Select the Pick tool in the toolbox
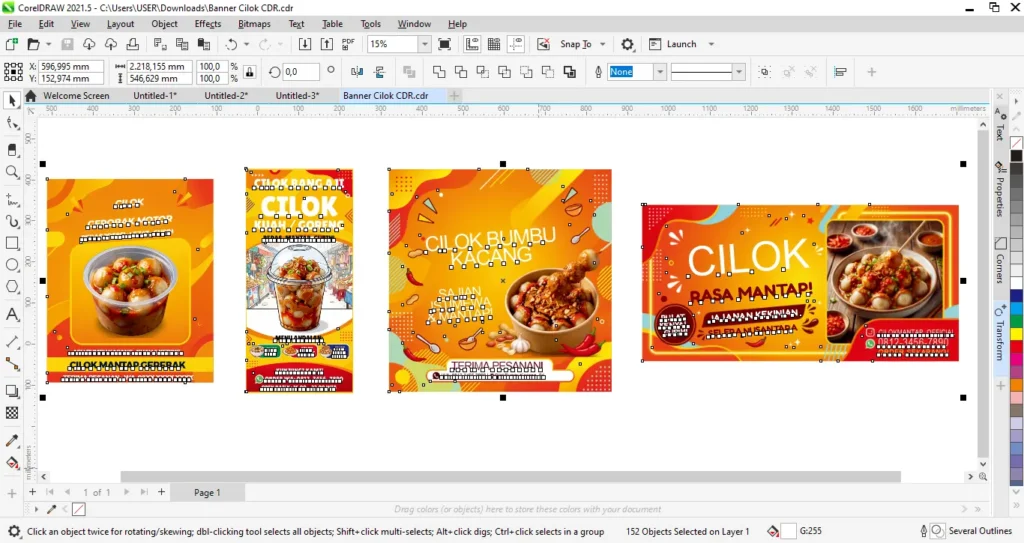This screenshot has width=1024, height=543. tap(12, 101)
